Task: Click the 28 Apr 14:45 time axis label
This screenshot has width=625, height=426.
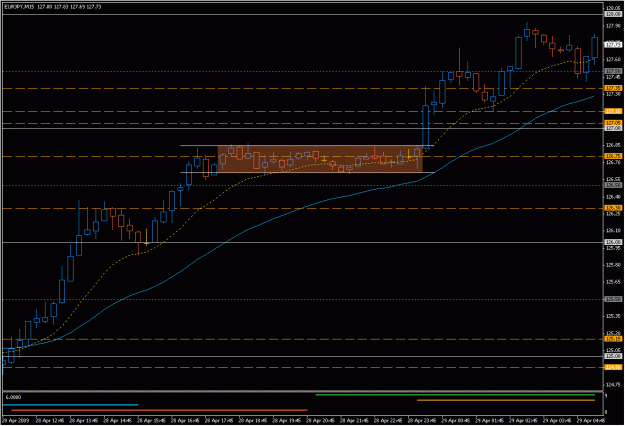Action: (x=118, y=420)
